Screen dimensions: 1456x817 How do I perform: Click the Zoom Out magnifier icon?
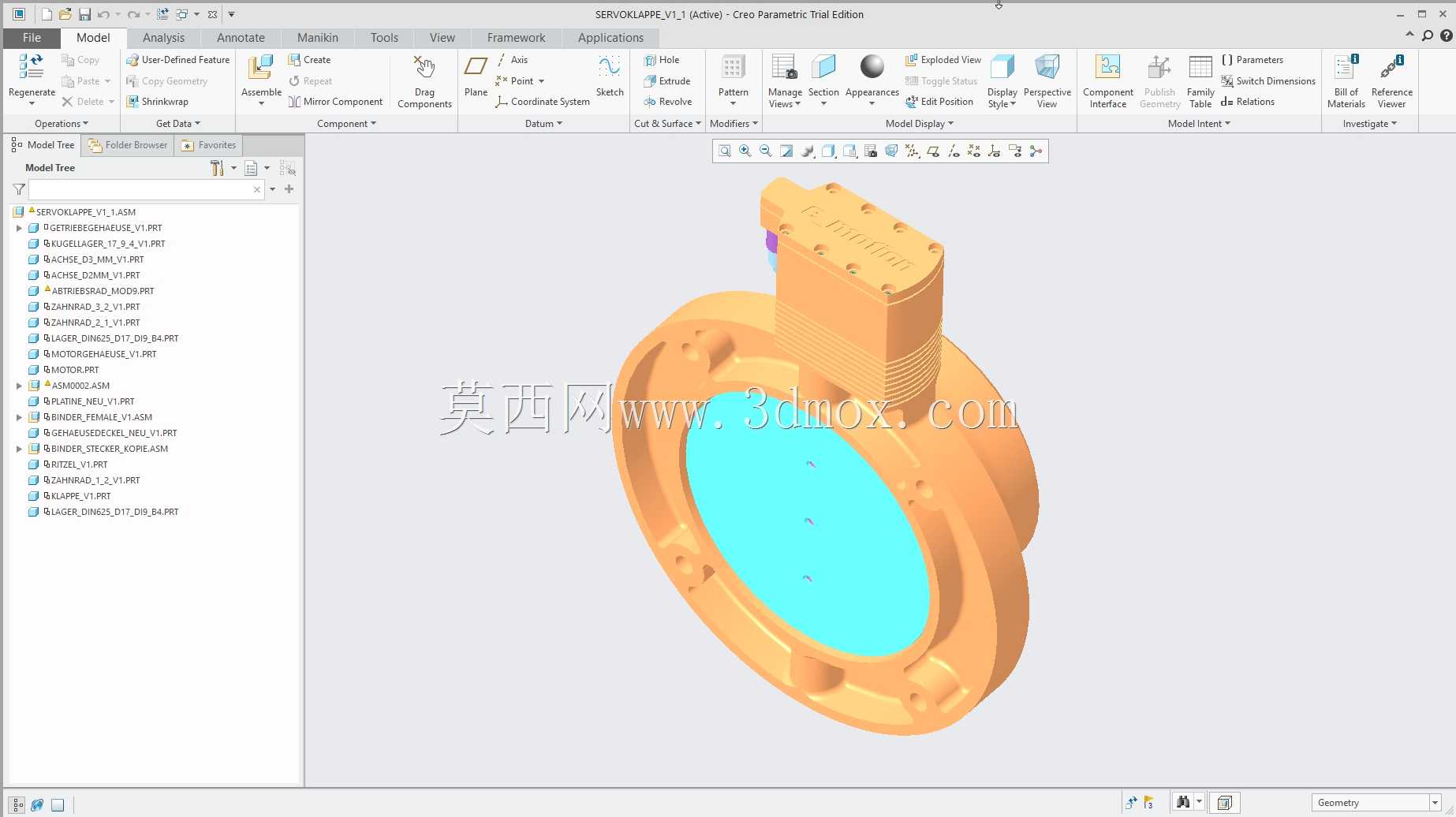[765, 151]
